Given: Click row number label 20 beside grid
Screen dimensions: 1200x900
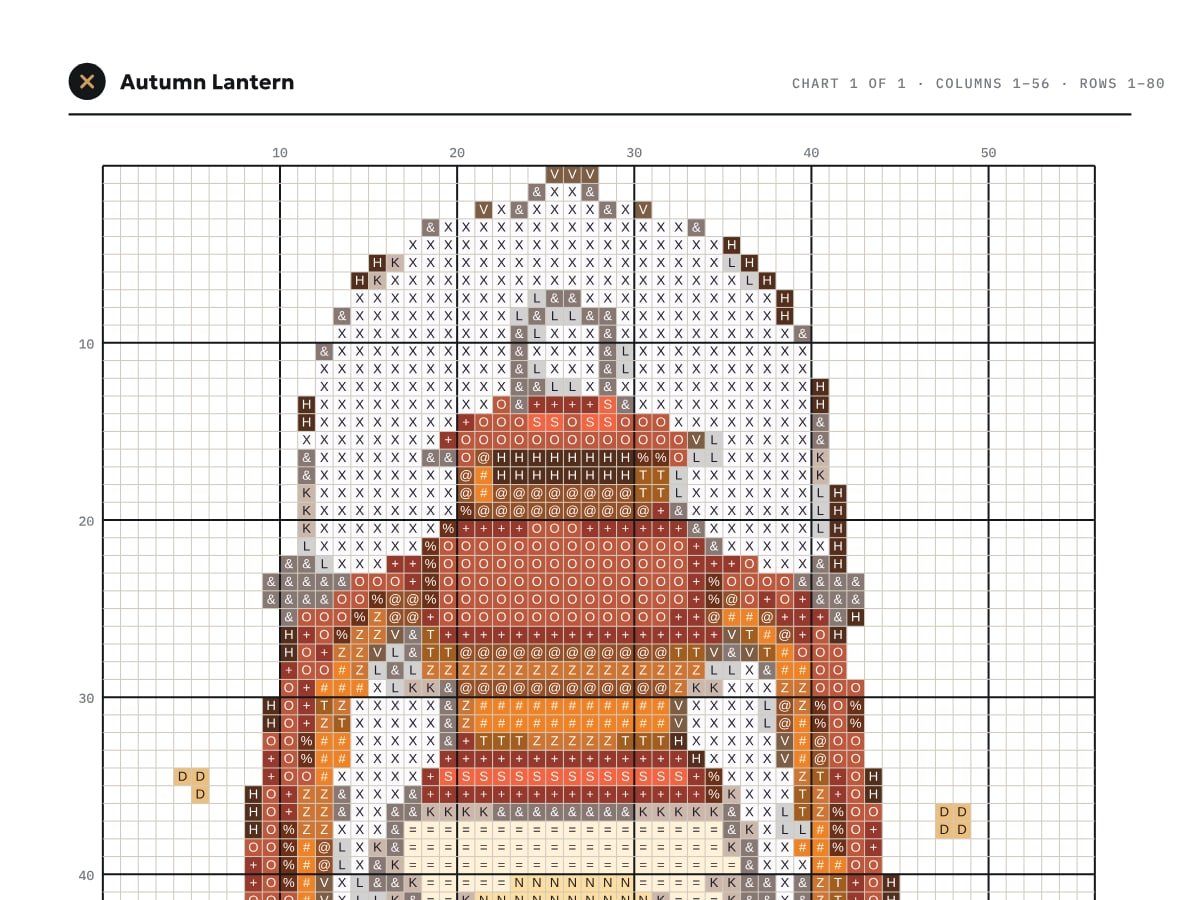Looking at the screenshot, I should tap(87, 521).
